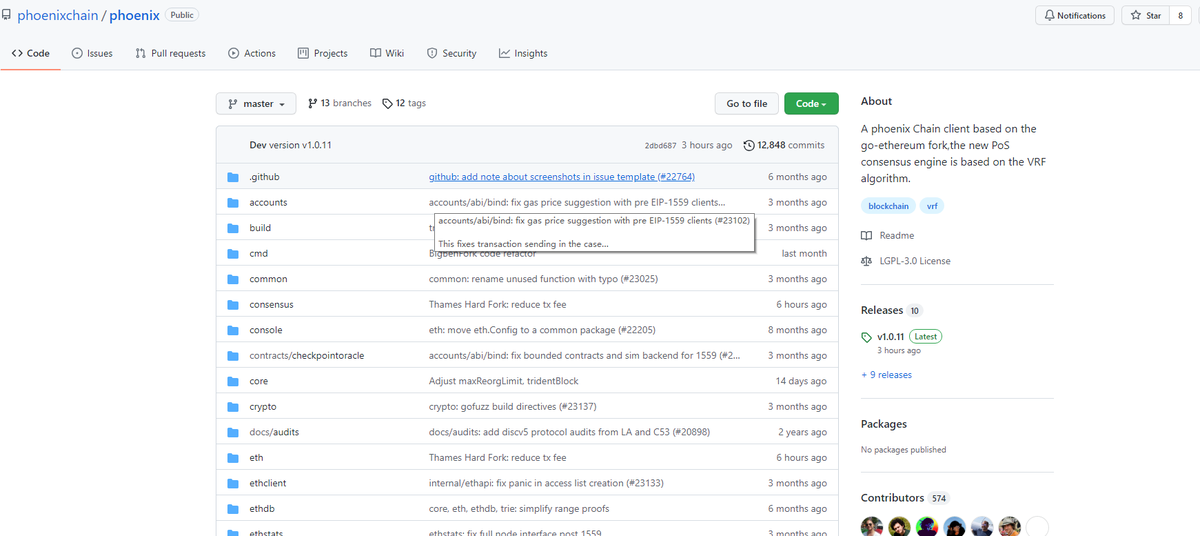Click the core folder icon
Image resolution: width=1200 pixels, height=536 pixels.
pyautogui.click(x=232, y=381)
